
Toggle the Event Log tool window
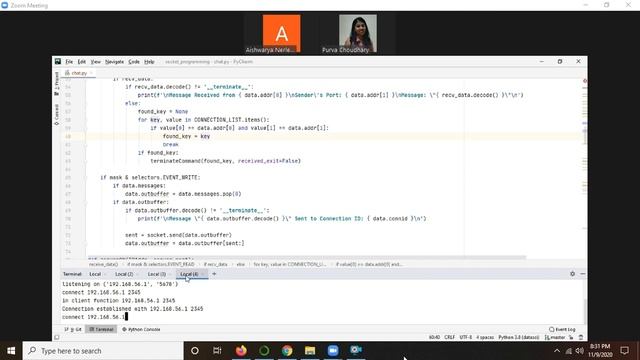pos(562,329)
